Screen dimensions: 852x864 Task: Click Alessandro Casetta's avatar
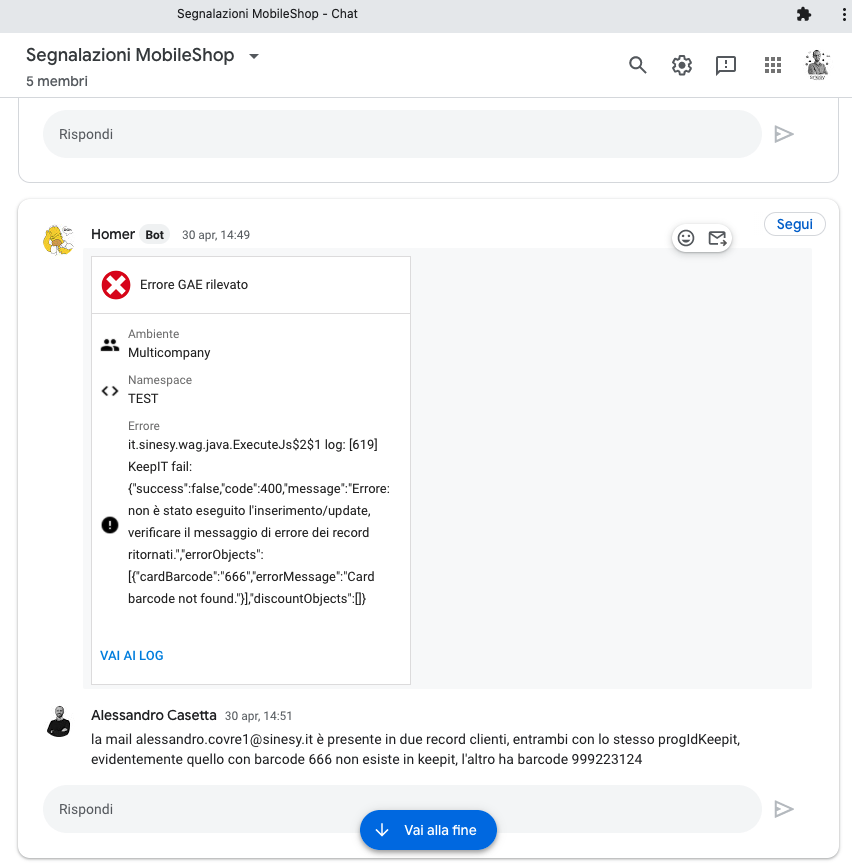pyautogui.click(x=58, y=721)
